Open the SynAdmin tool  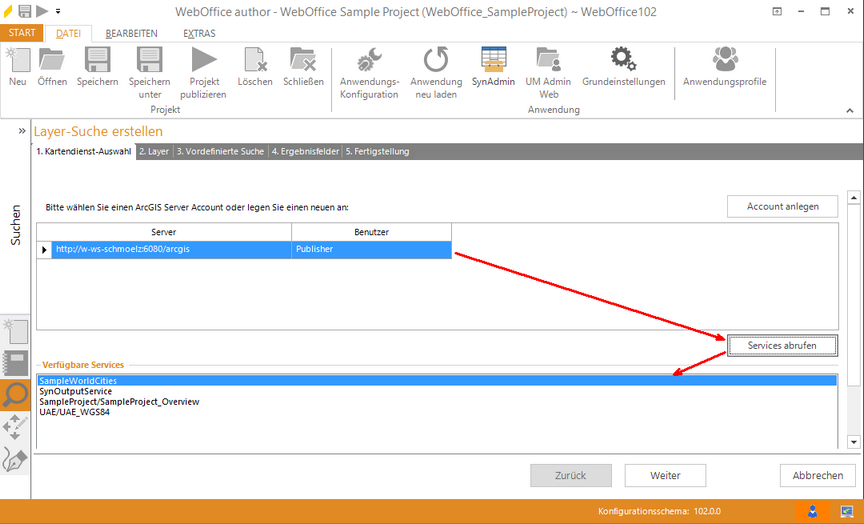494,60
